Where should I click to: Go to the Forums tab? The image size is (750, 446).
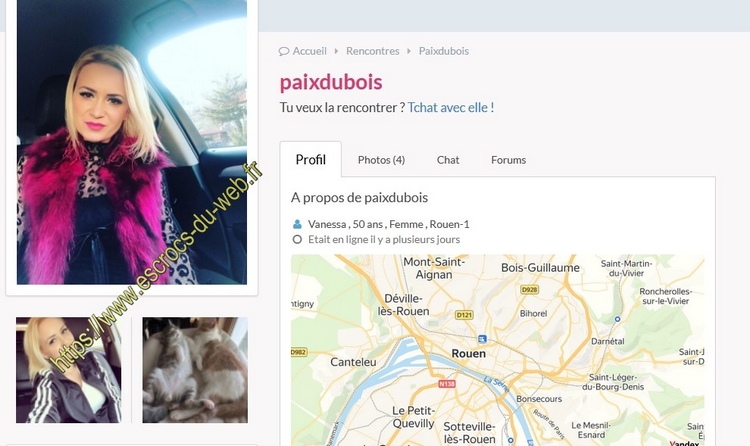[508, 160]
